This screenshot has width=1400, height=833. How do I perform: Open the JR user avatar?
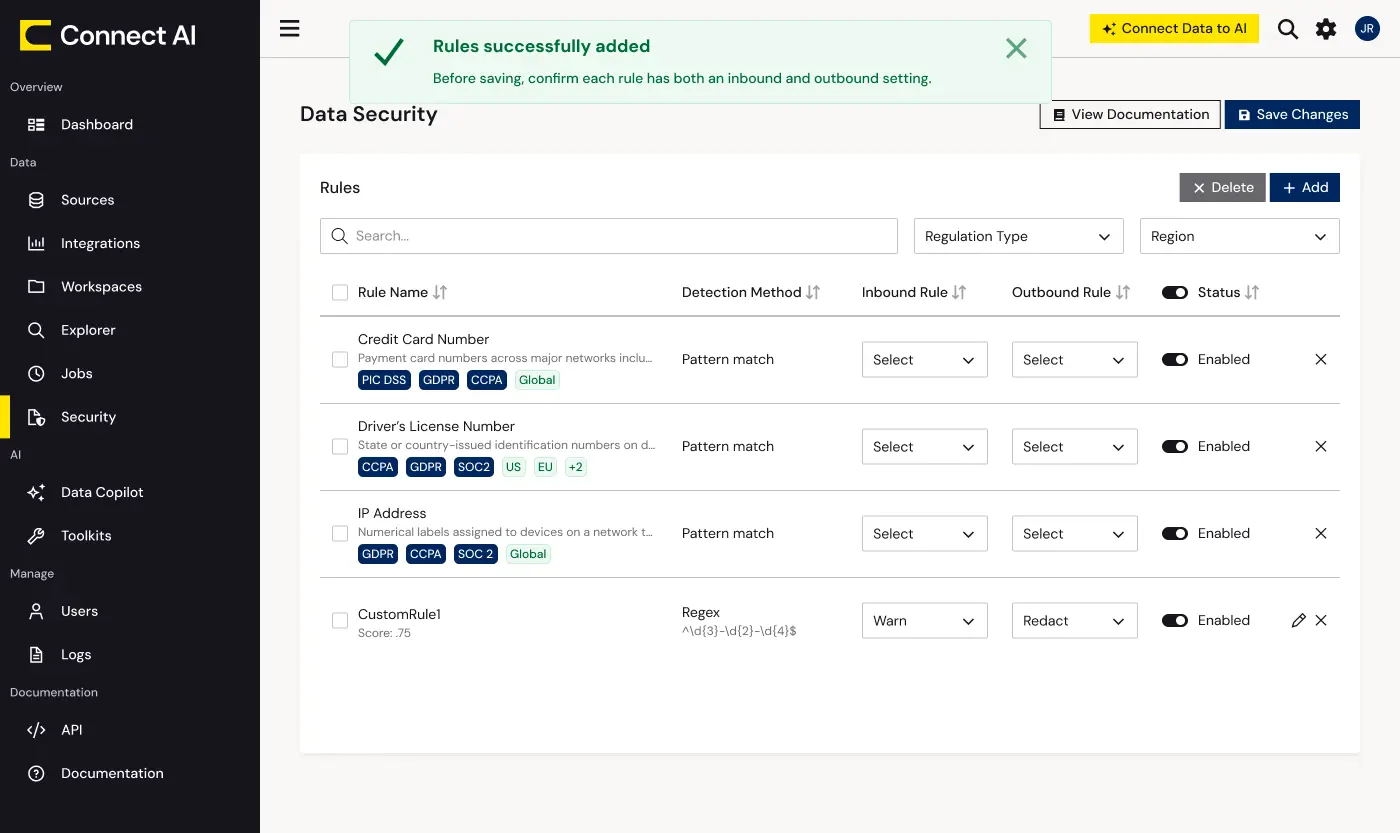click(x=1367, y=28)
